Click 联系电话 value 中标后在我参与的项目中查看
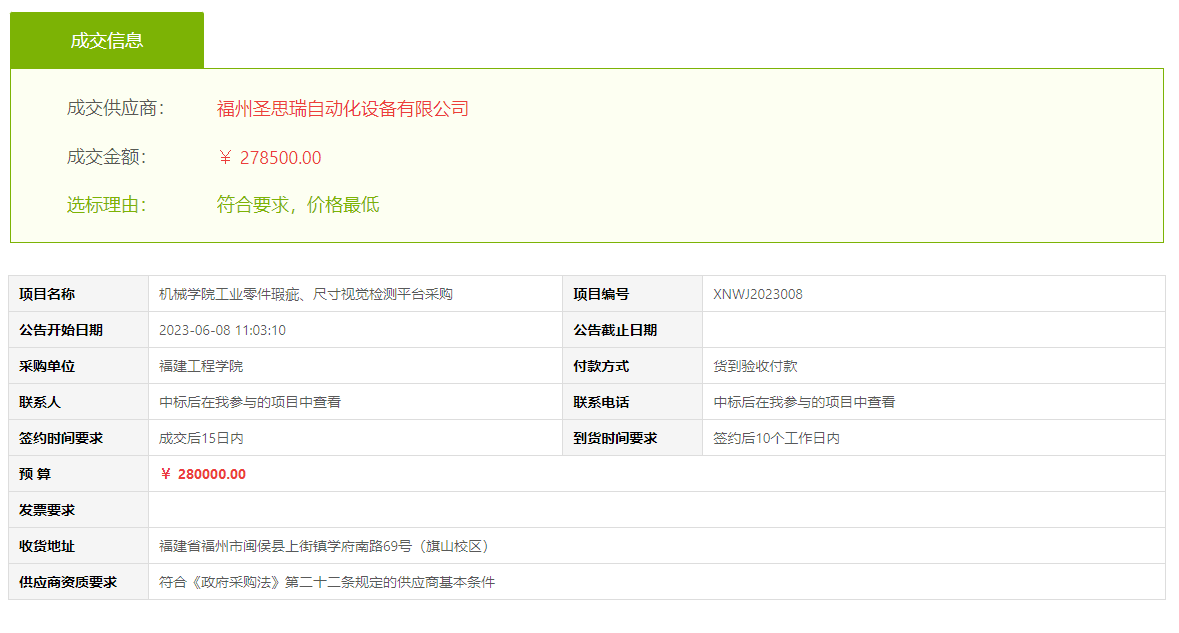This screenshot has width=1179, height=633. pos(804,402)
